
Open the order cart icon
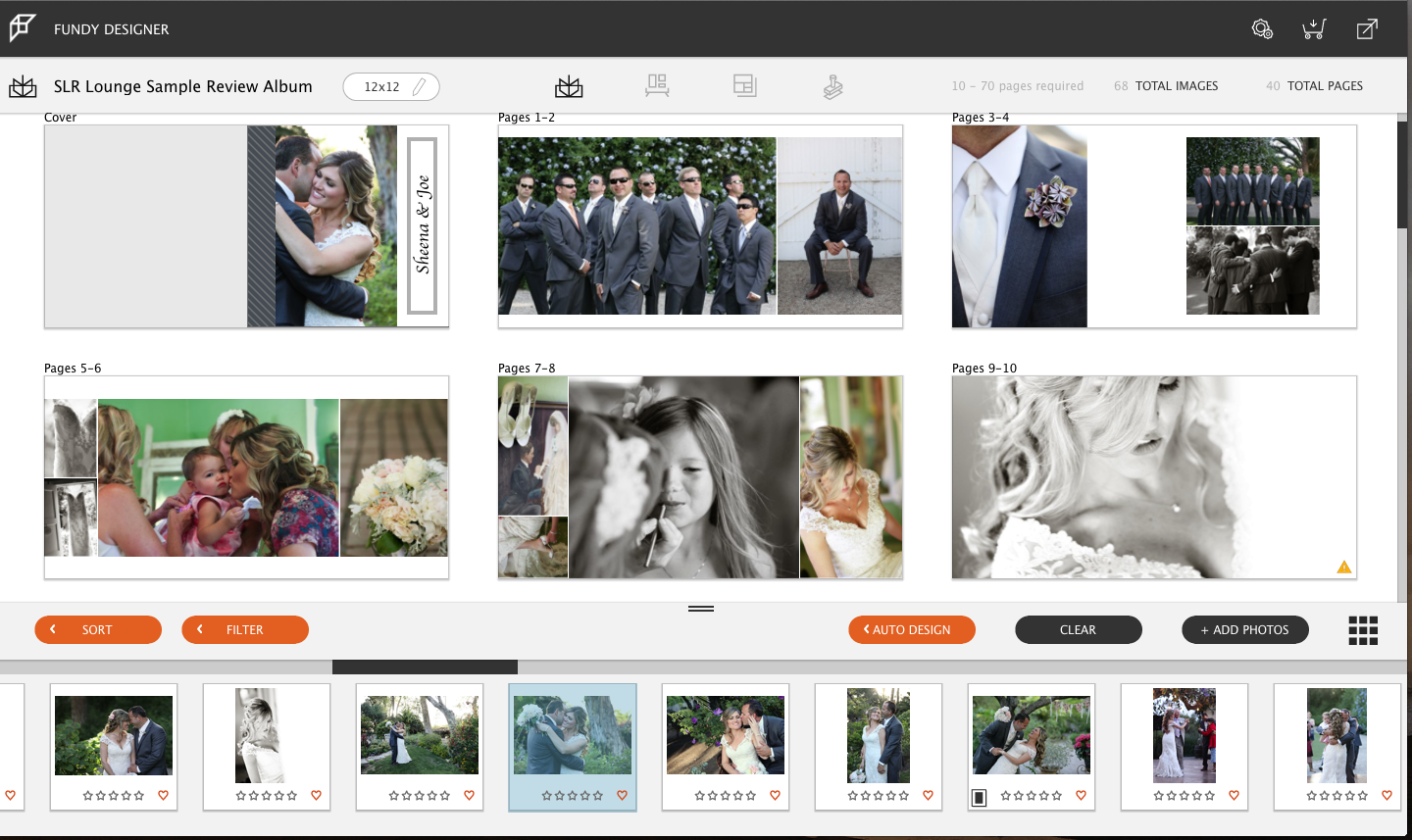(1314, 28)
